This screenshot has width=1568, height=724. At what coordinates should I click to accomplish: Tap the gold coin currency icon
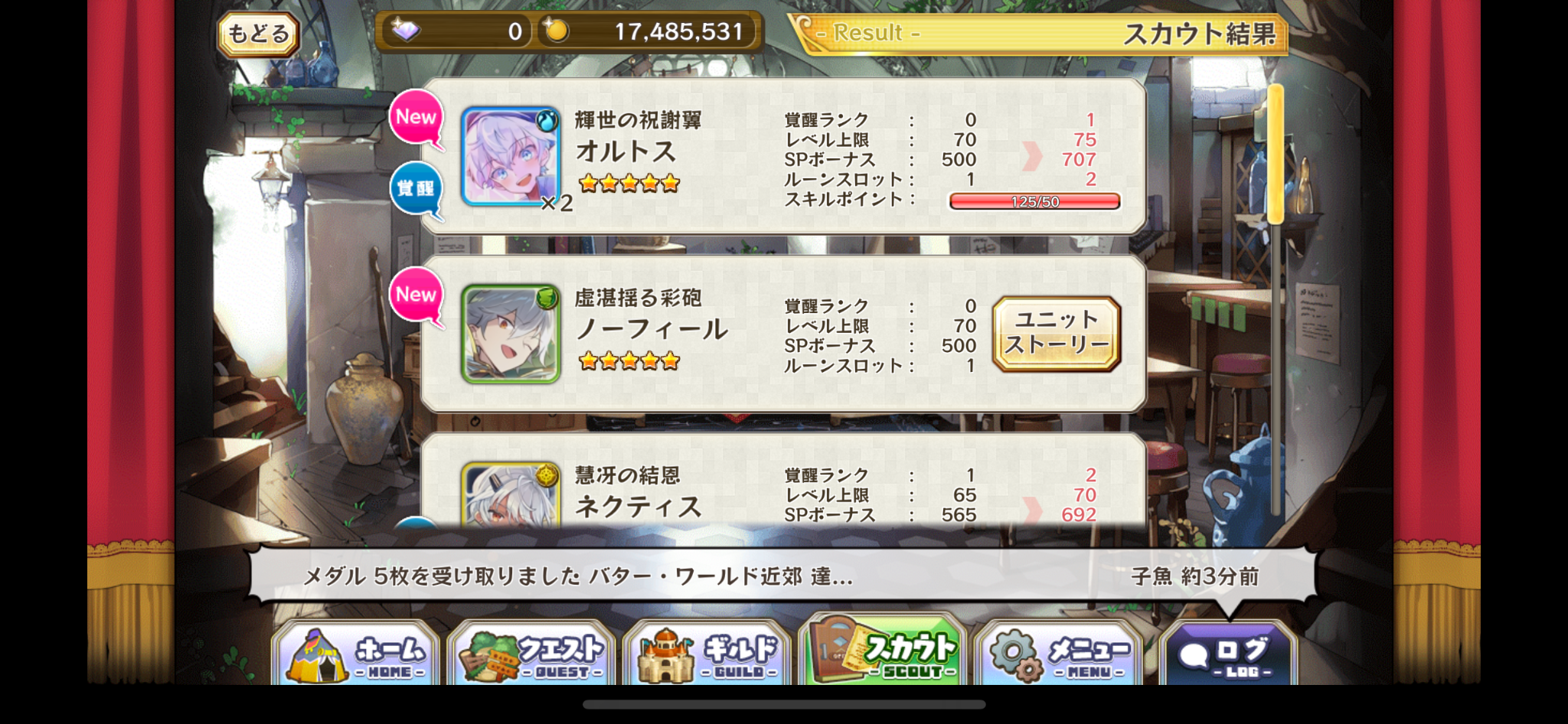pos(557,31)
